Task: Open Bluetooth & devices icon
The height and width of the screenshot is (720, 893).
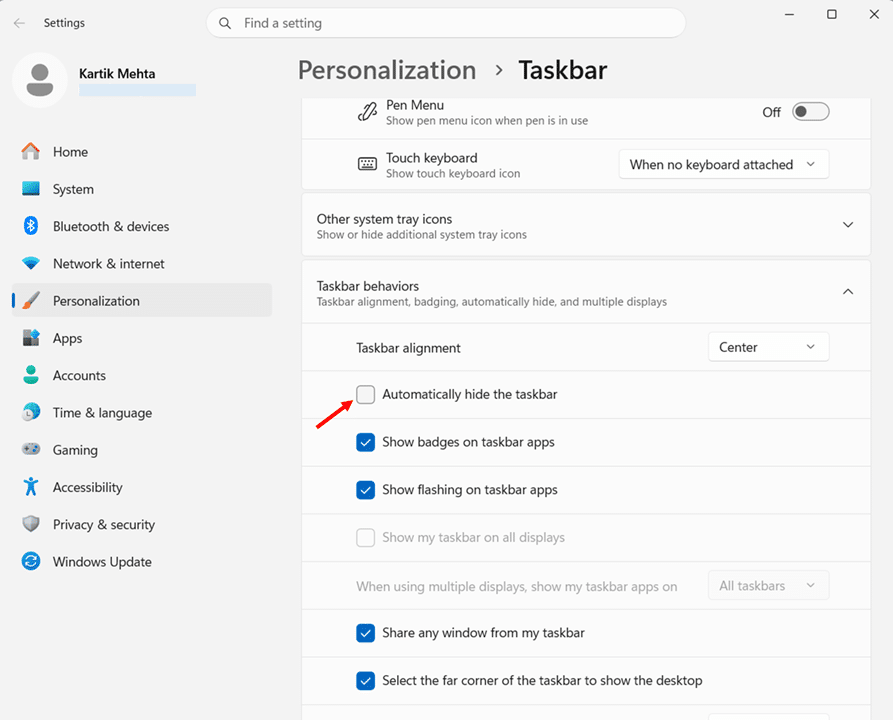Action: point(31,226)
